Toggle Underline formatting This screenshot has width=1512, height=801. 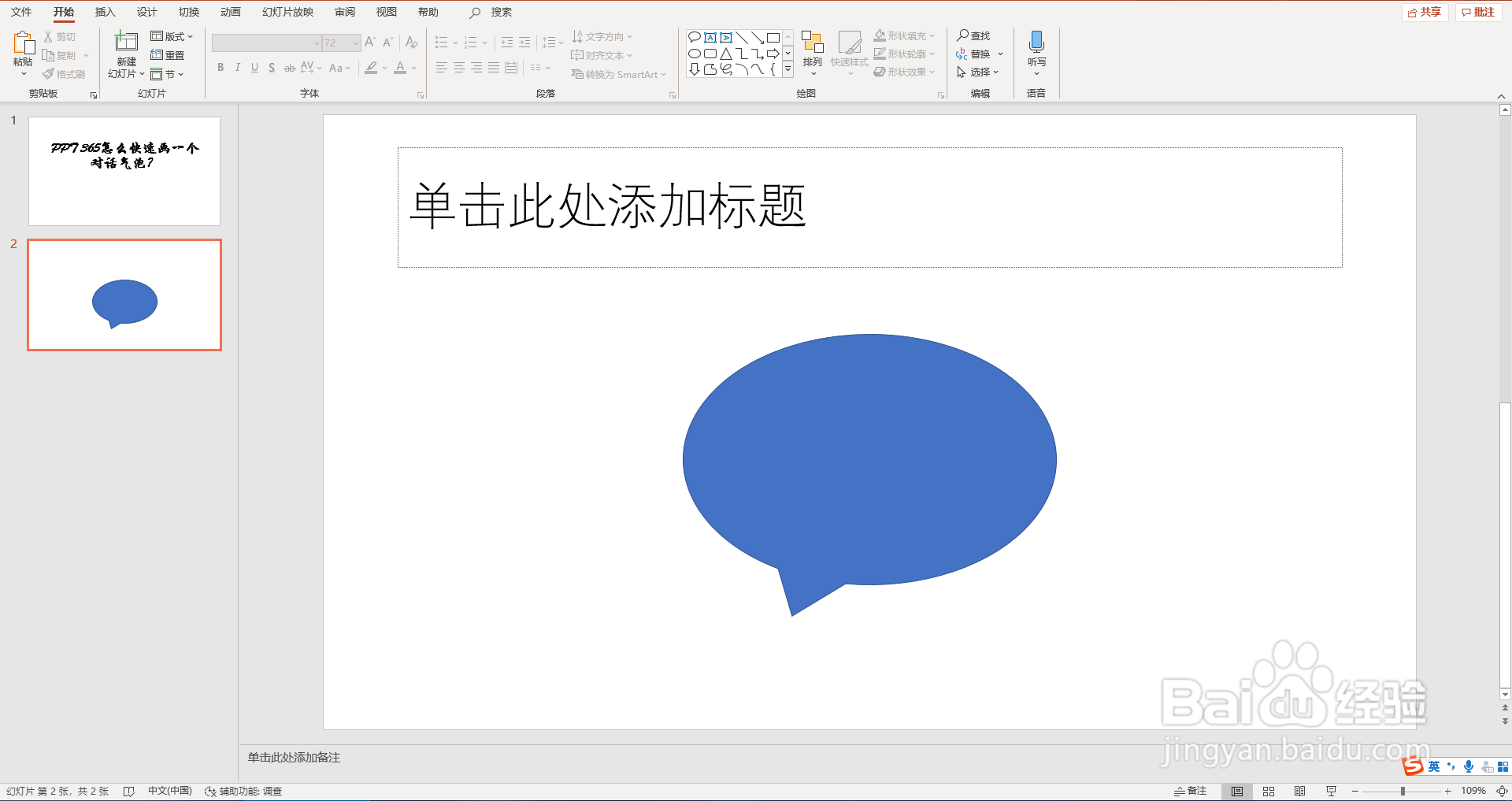tap(254, 68)
